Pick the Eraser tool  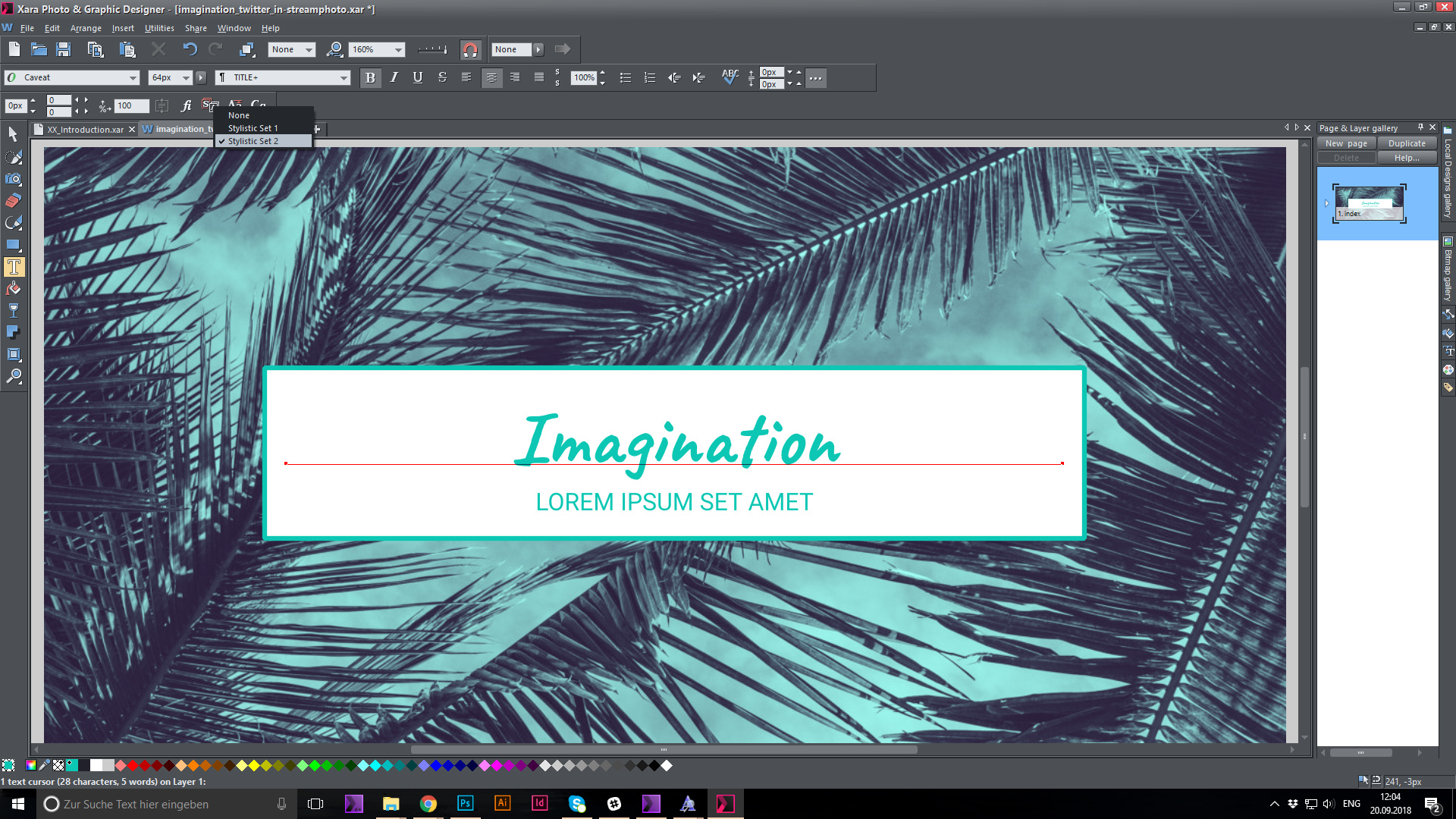pyautogui.click(x=13, y=200)
